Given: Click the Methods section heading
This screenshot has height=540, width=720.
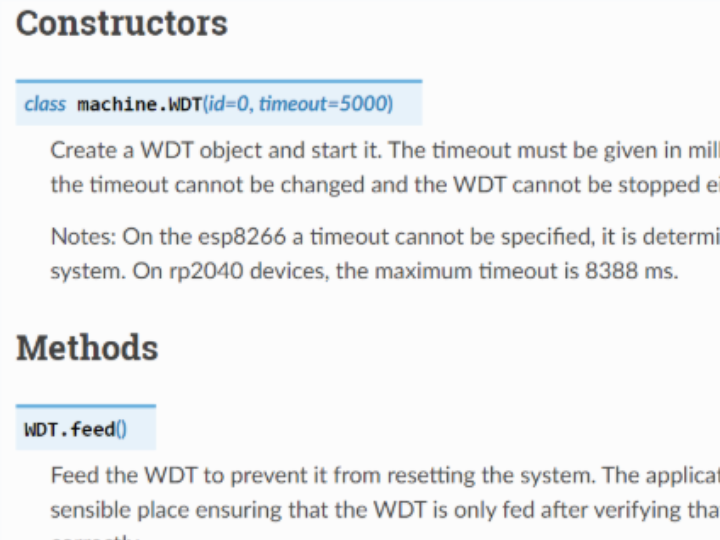Looking at the screenshot, I should (87, 348).
